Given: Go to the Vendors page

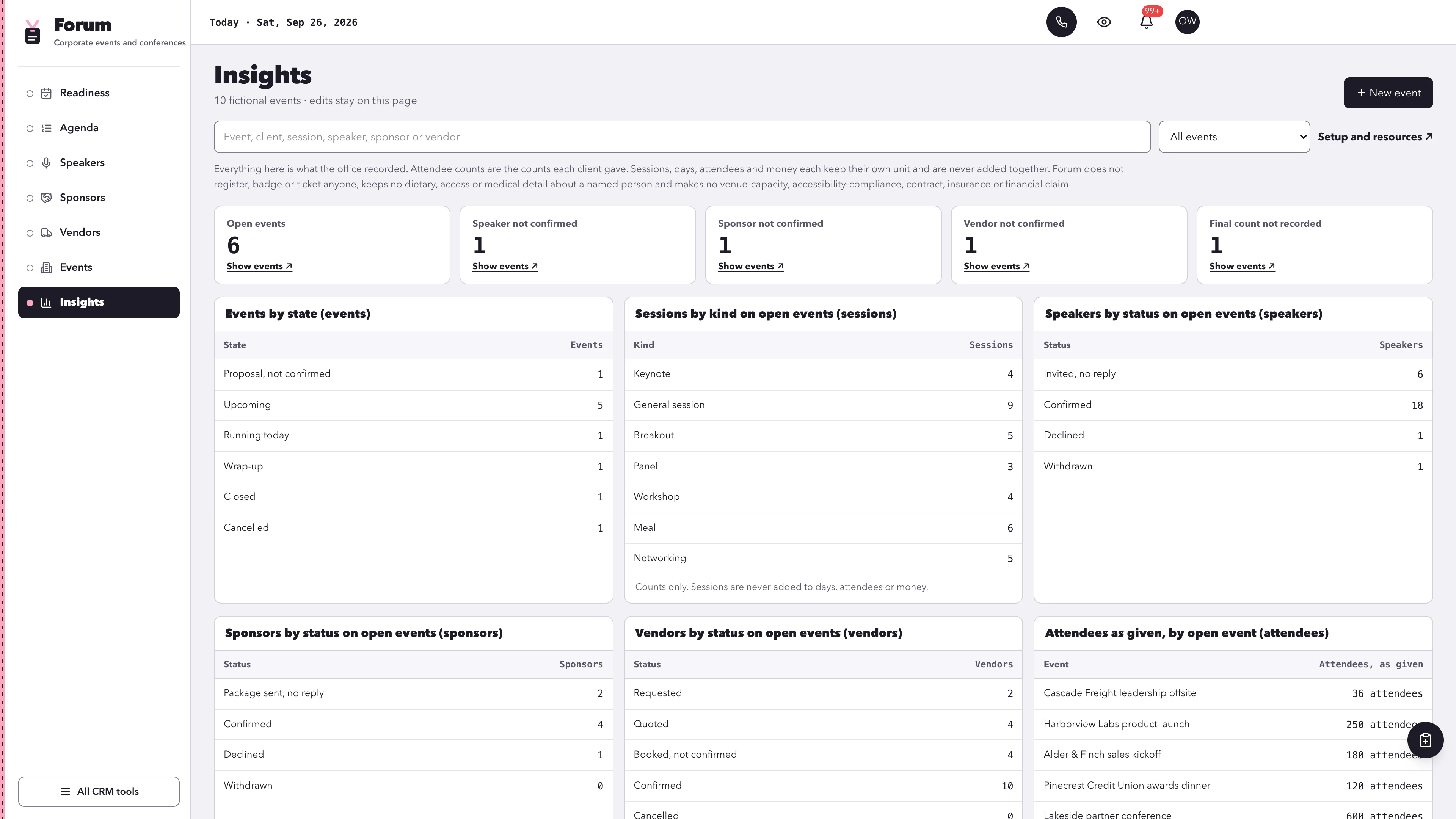Looking at the screenshot, I should click(x=99, y=233).
